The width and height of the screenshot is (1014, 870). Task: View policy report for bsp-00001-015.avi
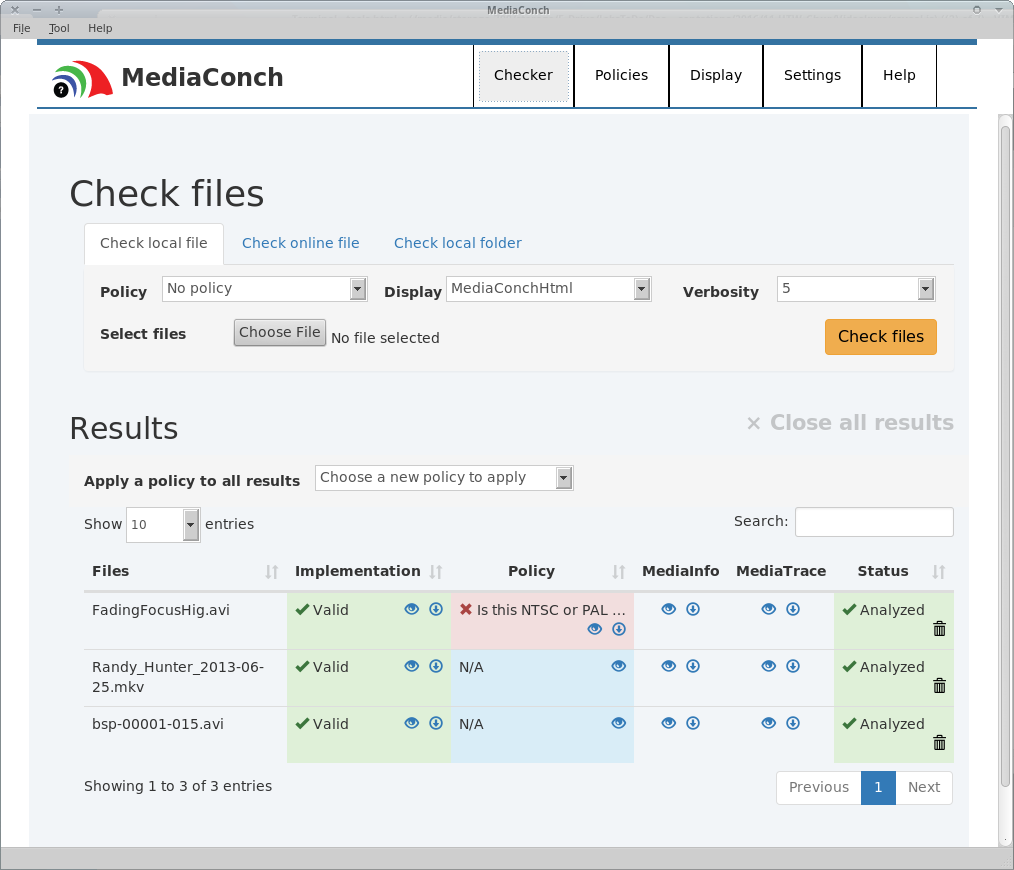tap(618, 723)
